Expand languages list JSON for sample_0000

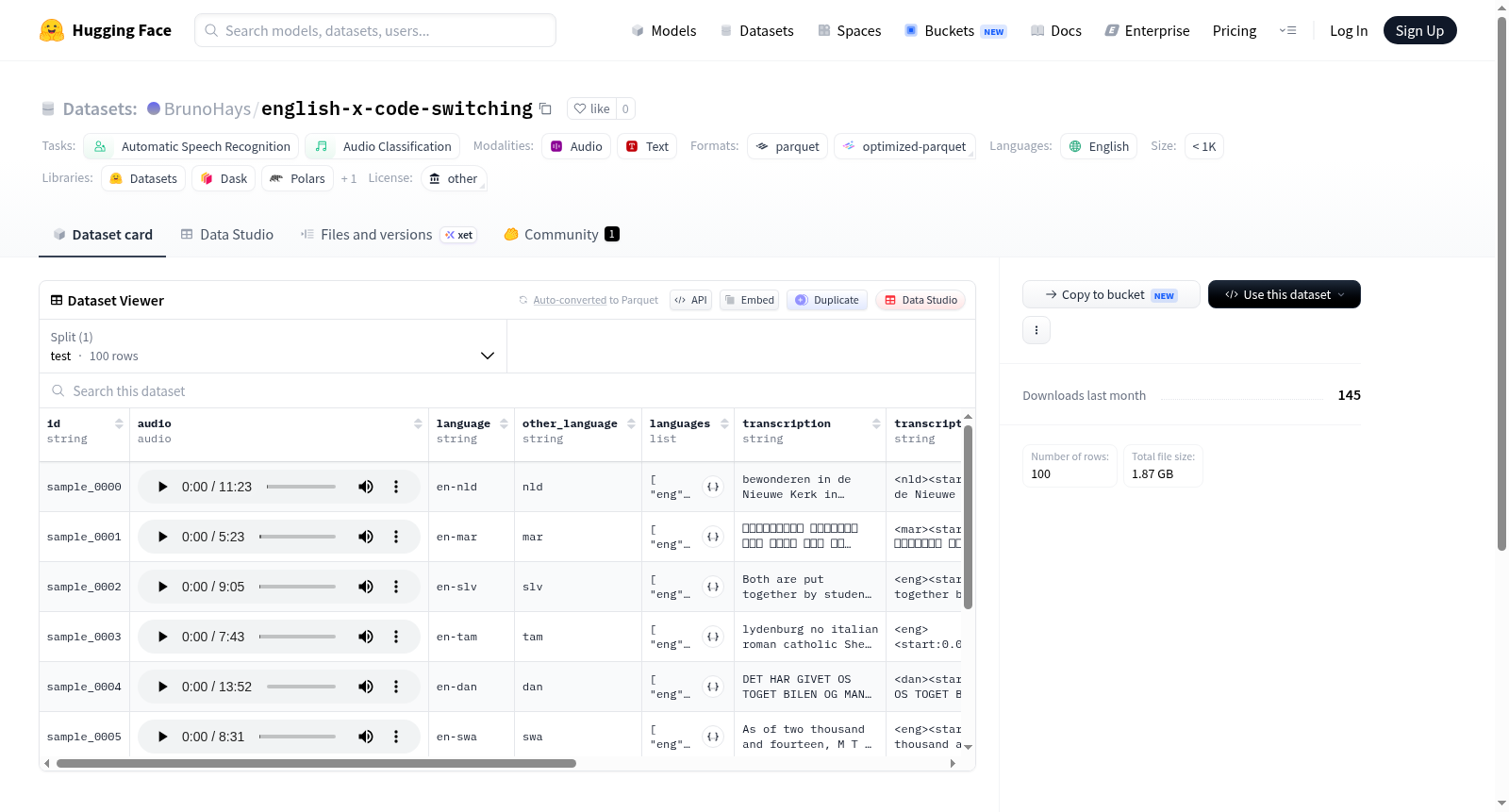click(713, 487)
